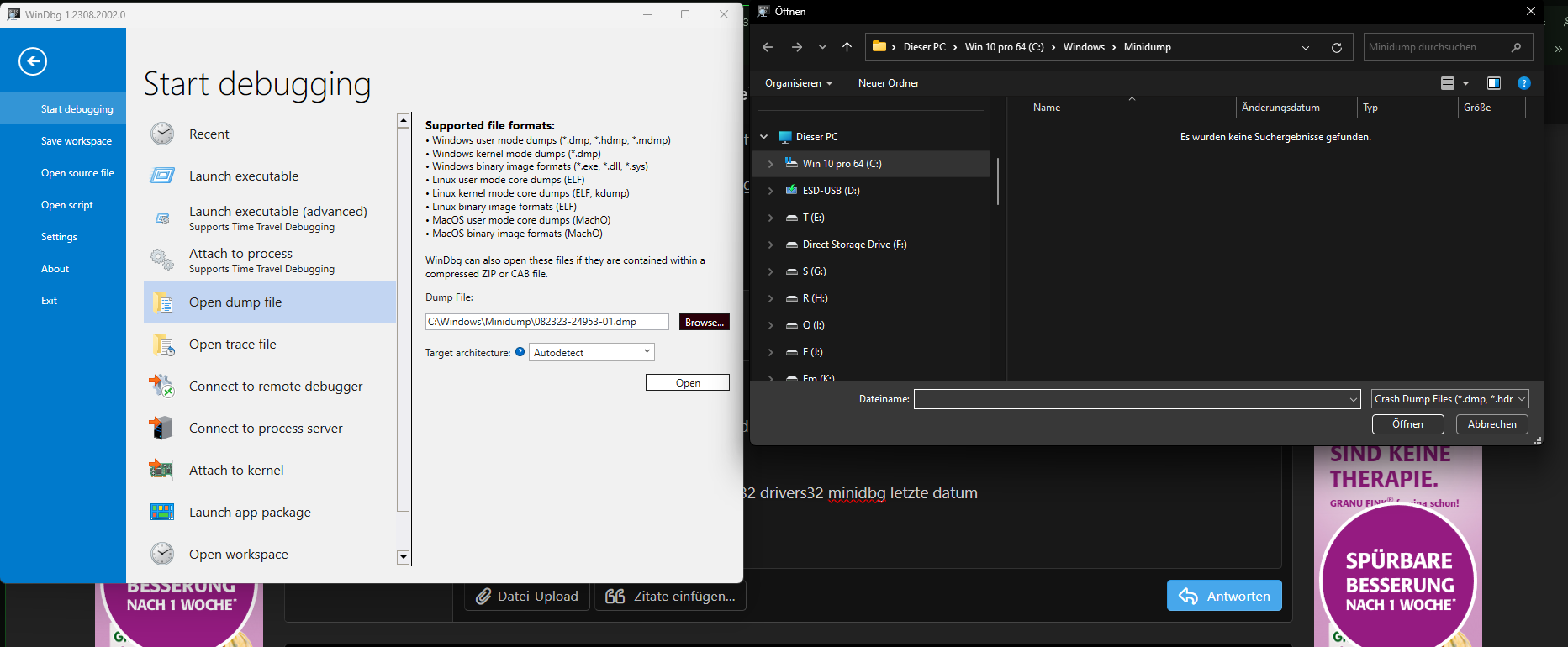Click the Neuer Ordner button
Image resolution: width=1568 pixels, height=647 pixels.
889,83
